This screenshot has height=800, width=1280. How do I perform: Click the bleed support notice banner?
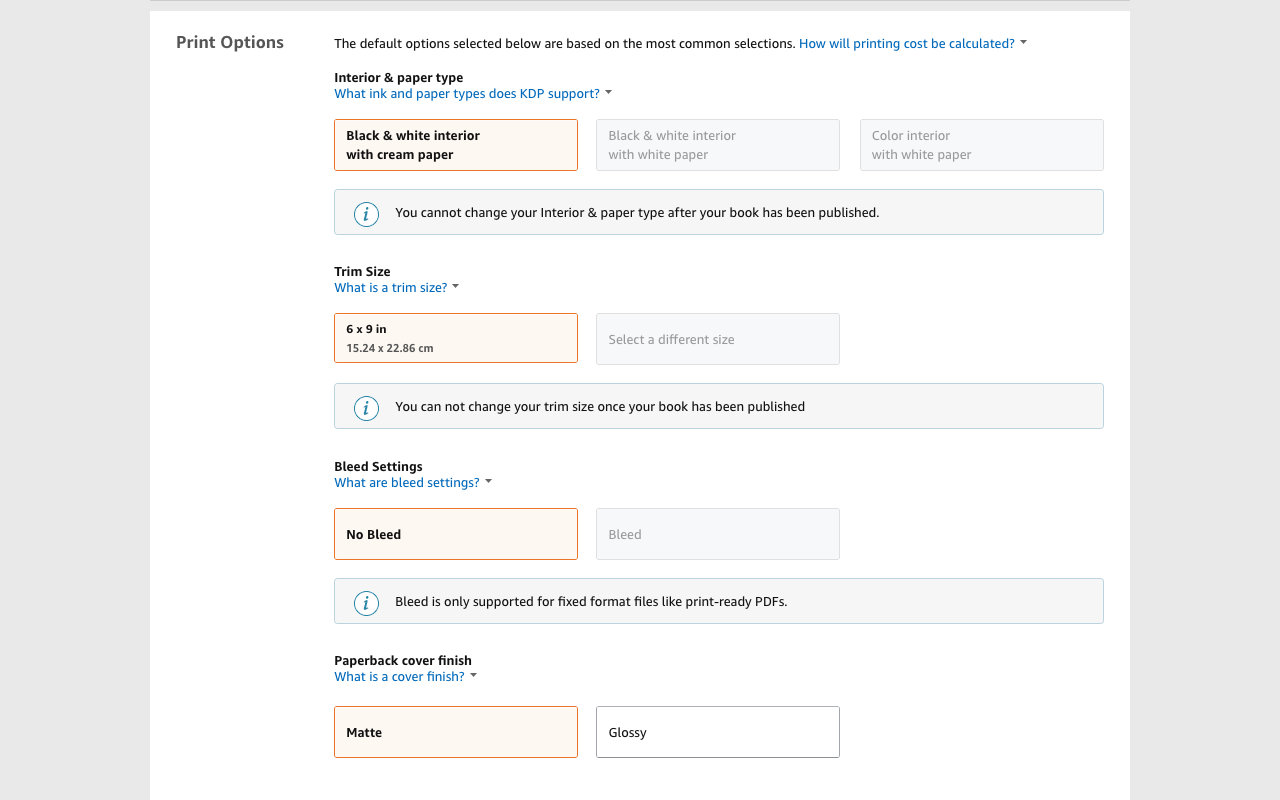[718, 600]
